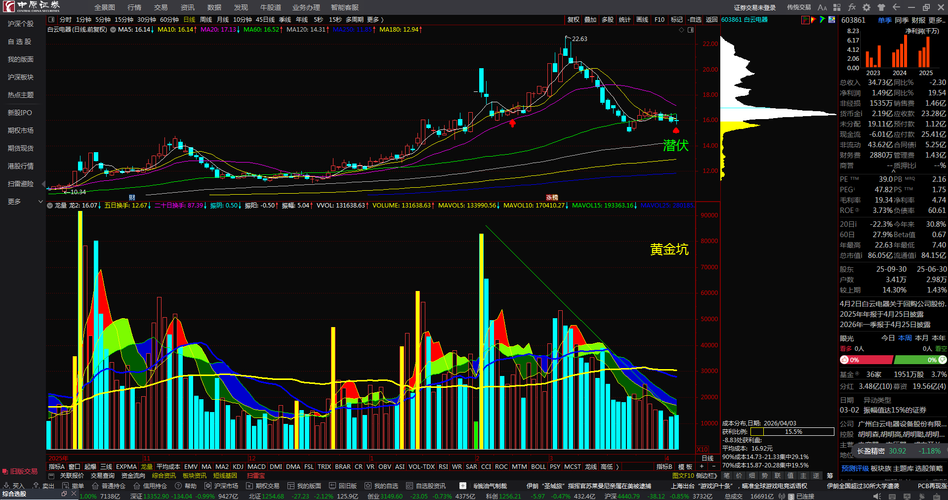Open the settings gear icon
Screen dimensions: 948x500
coord(866,7)
